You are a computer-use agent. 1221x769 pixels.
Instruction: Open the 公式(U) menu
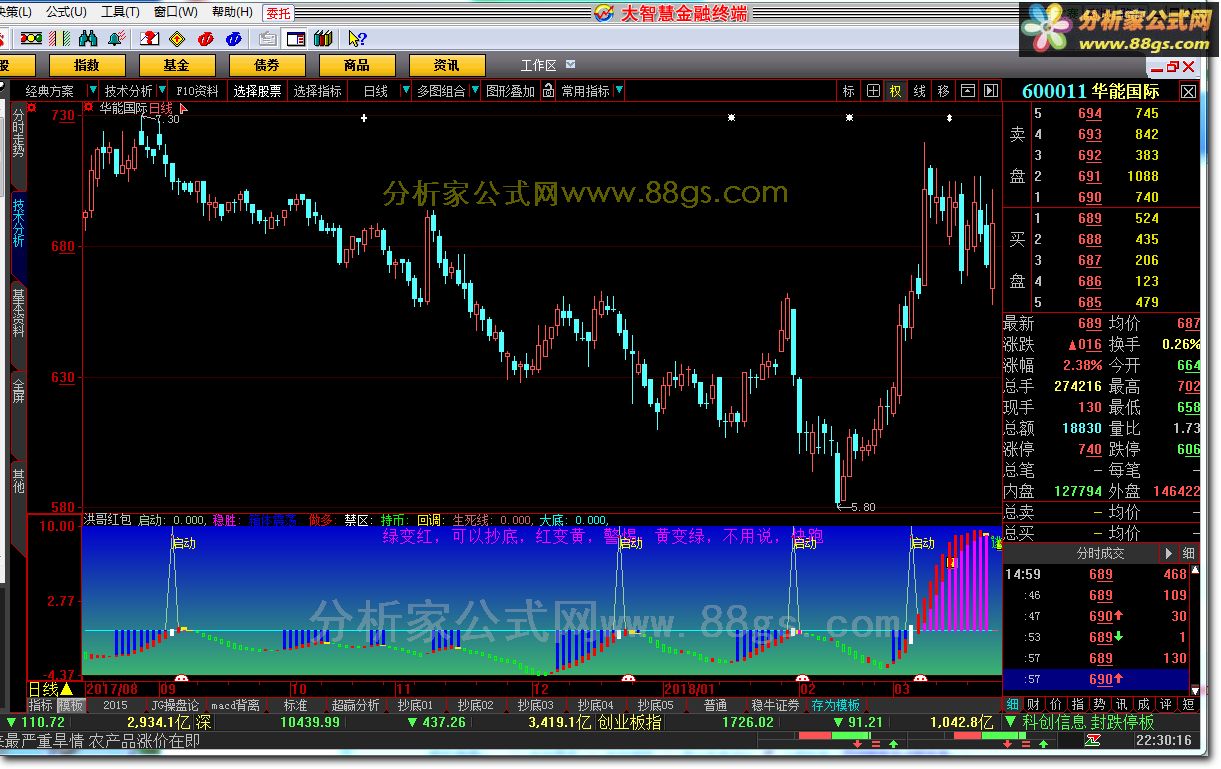pyautogui.click(x=65, y=12)
